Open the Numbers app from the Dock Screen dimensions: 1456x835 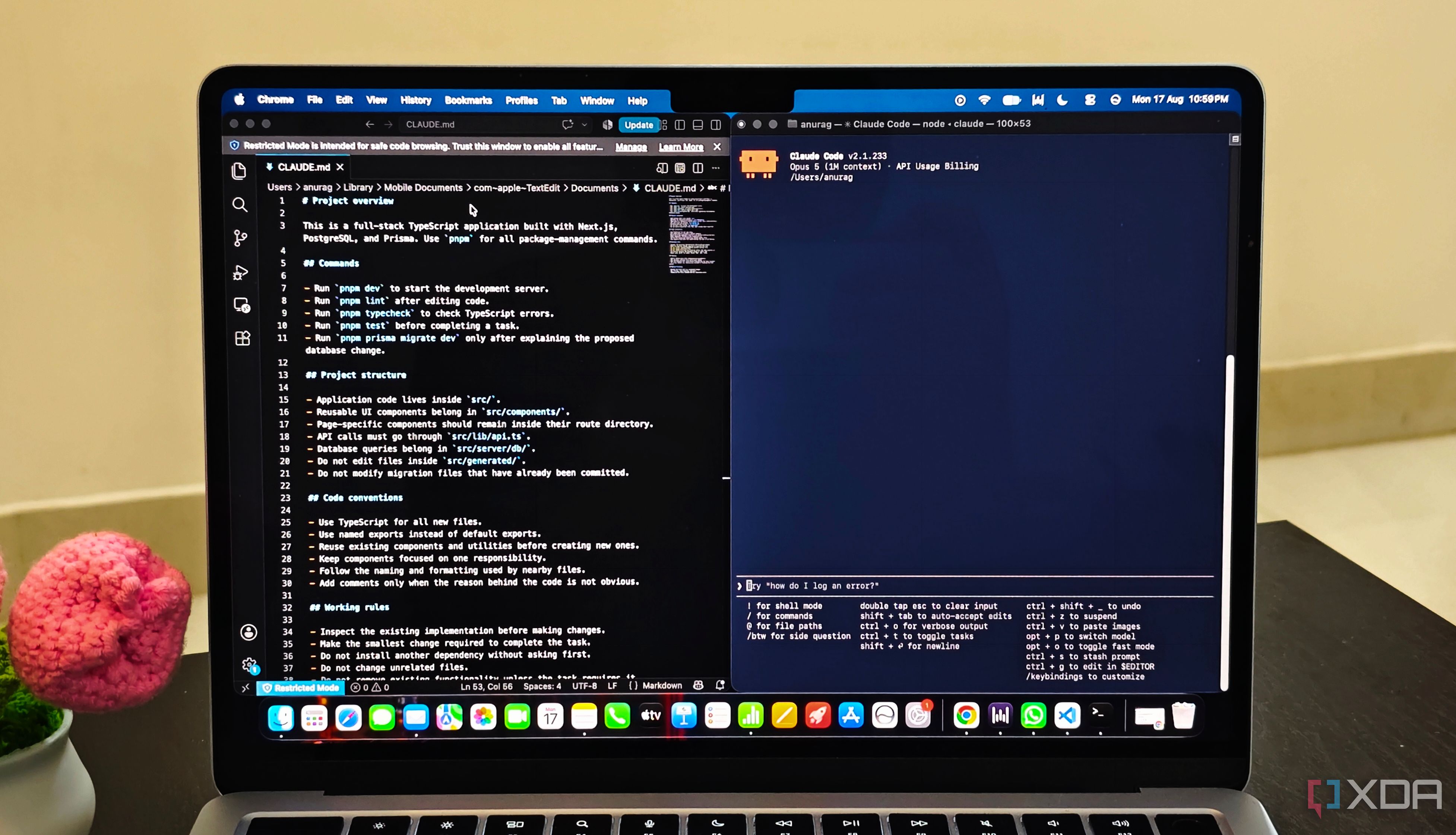tap(751, 716)
